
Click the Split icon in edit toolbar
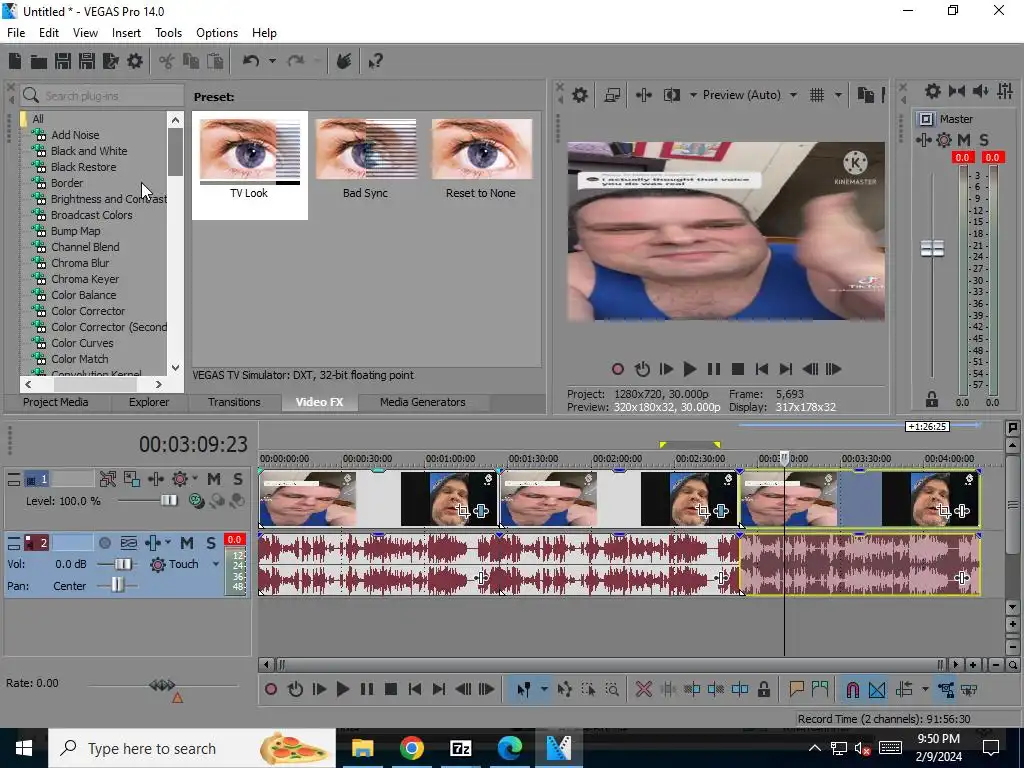[740, 690]
